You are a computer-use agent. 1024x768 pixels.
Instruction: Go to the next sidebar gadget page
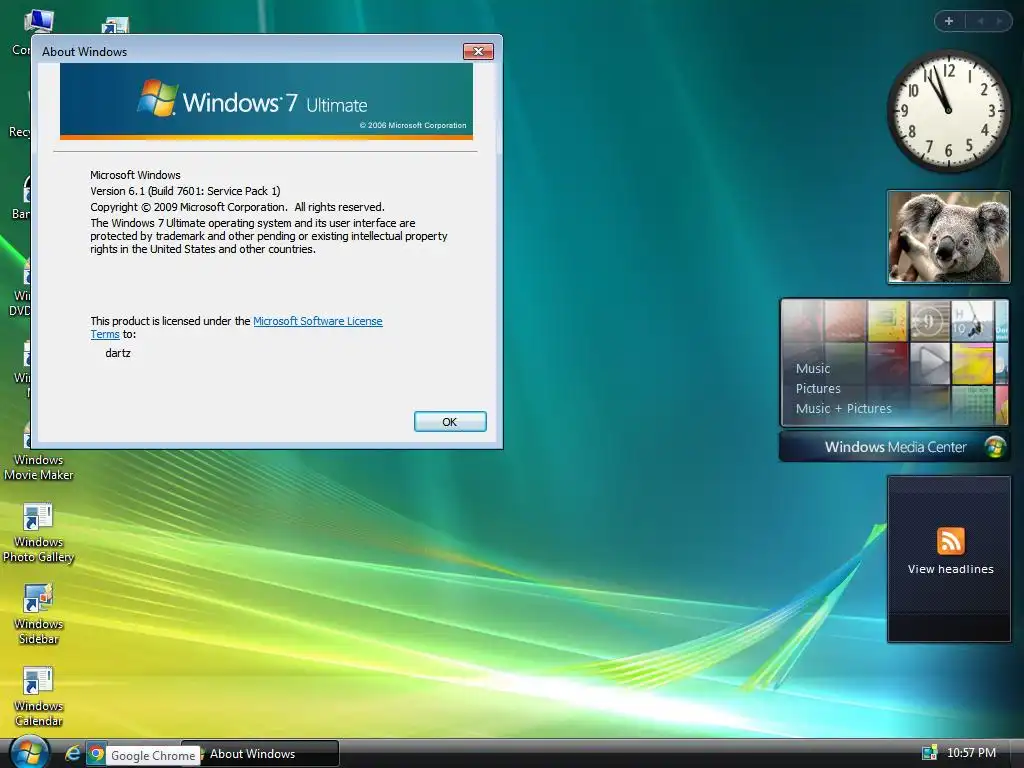coord(999,21)
